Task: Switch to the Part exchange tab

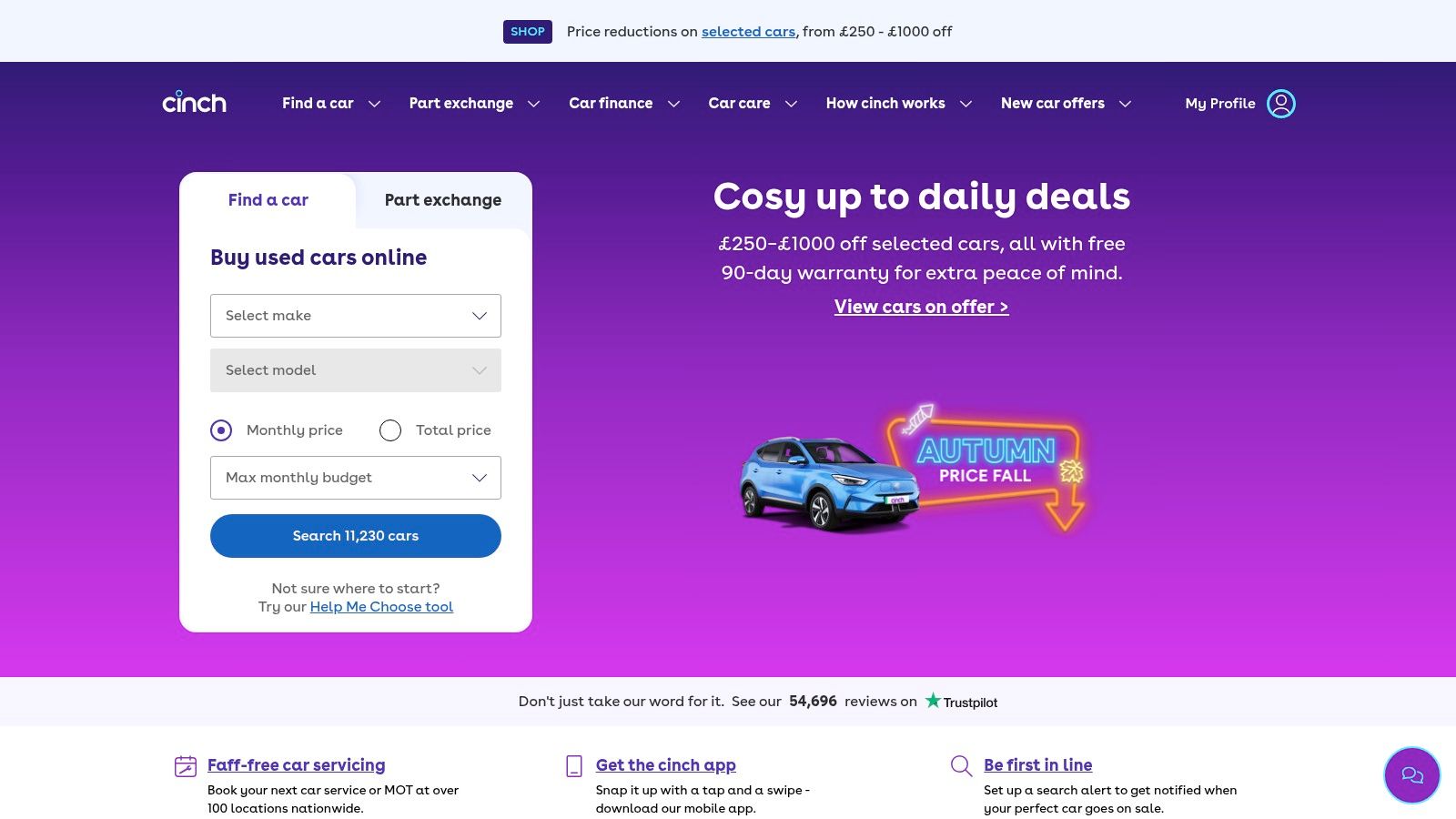Action: [443, 200]
